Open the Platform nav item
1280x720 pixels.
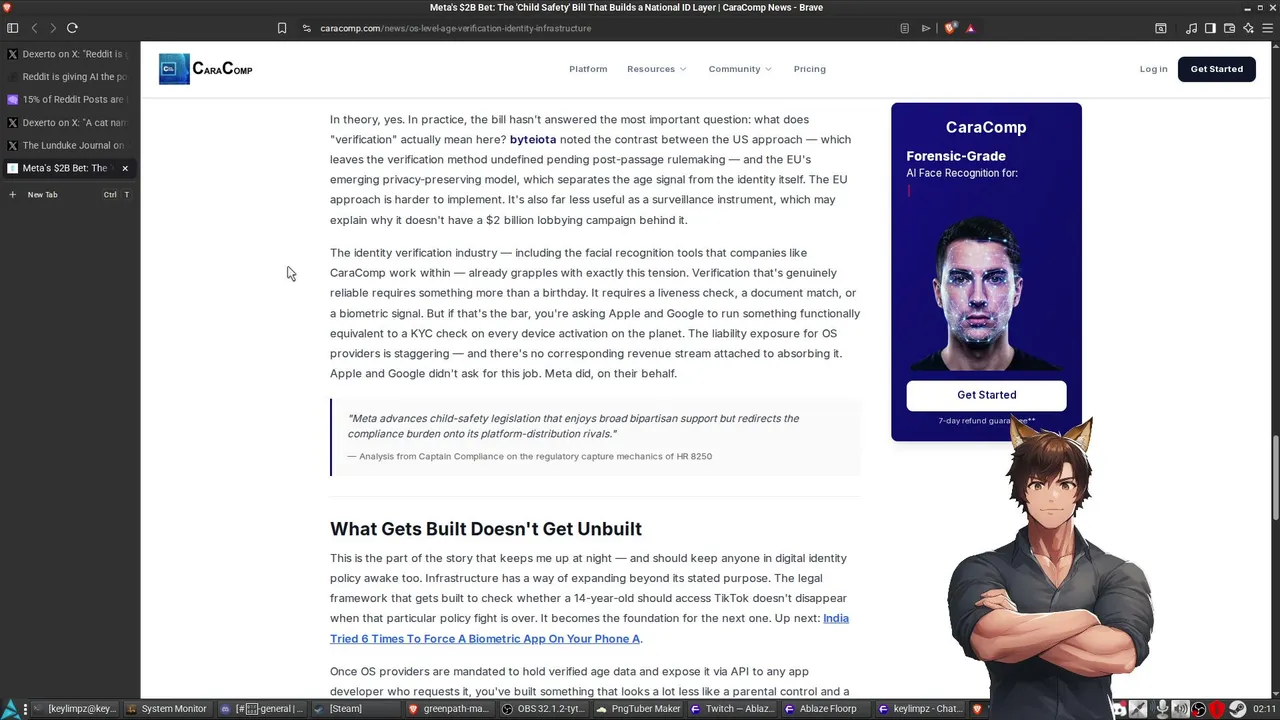[588, 69]
